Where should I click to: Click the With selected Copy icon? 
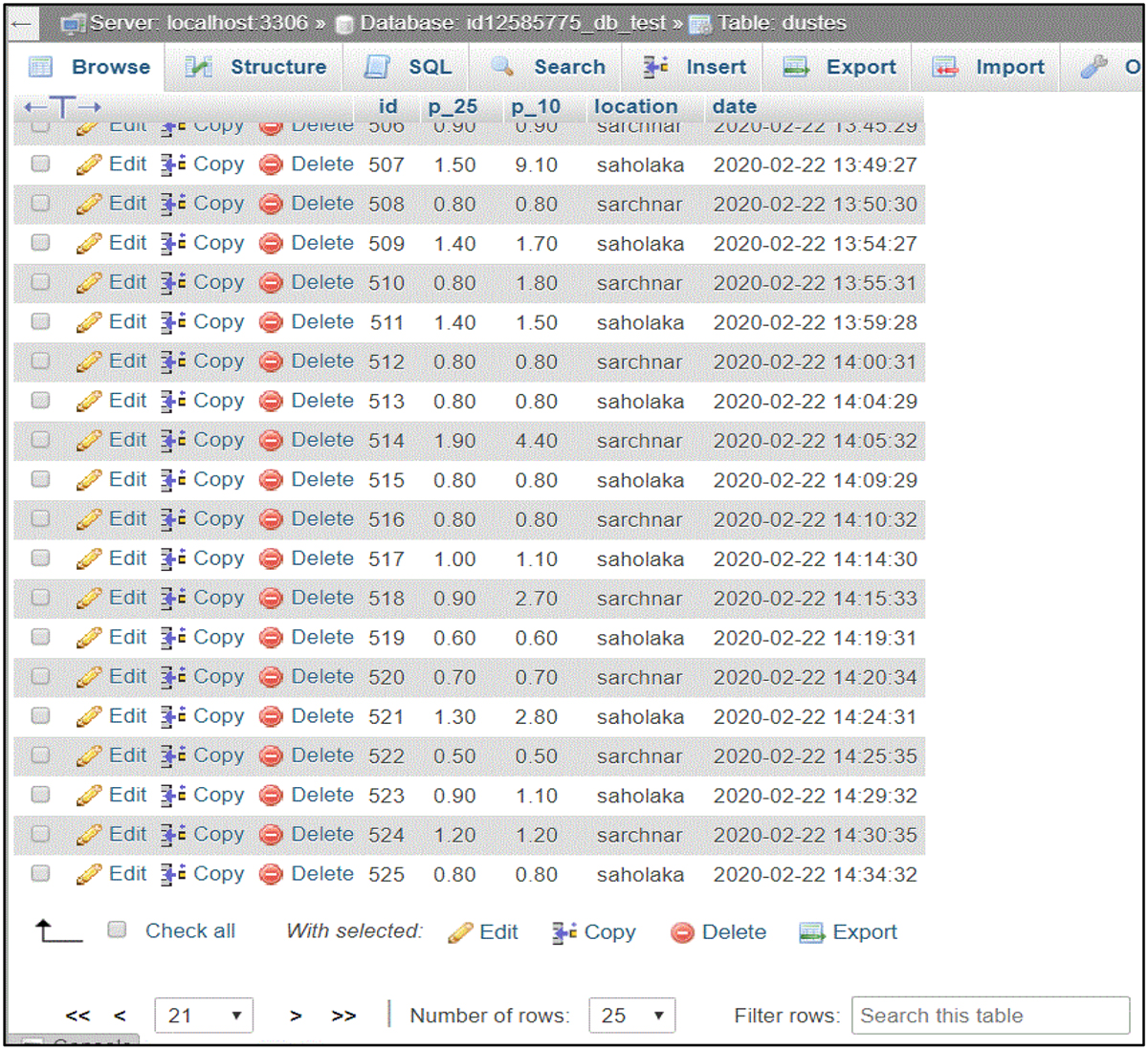(564, 933)
